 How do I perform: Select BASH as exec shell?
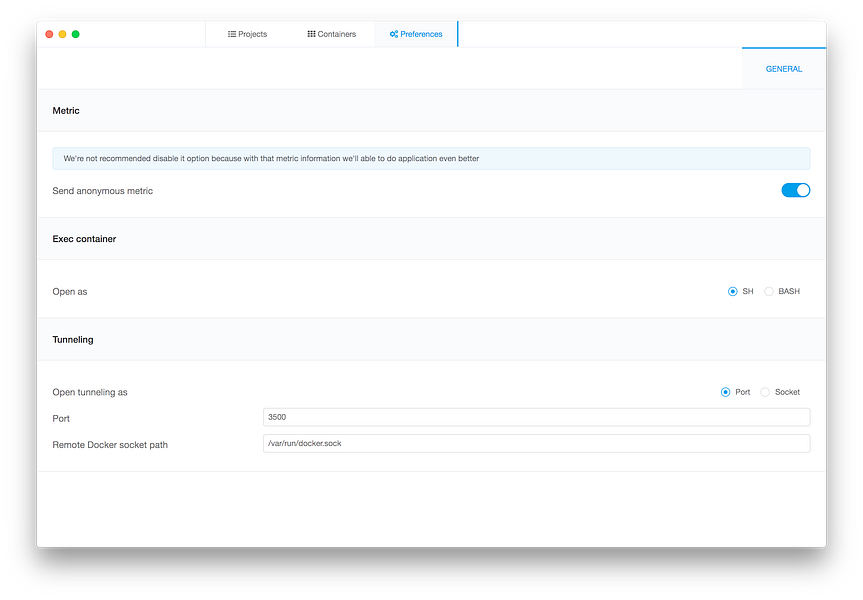click(x=769, y=292)
